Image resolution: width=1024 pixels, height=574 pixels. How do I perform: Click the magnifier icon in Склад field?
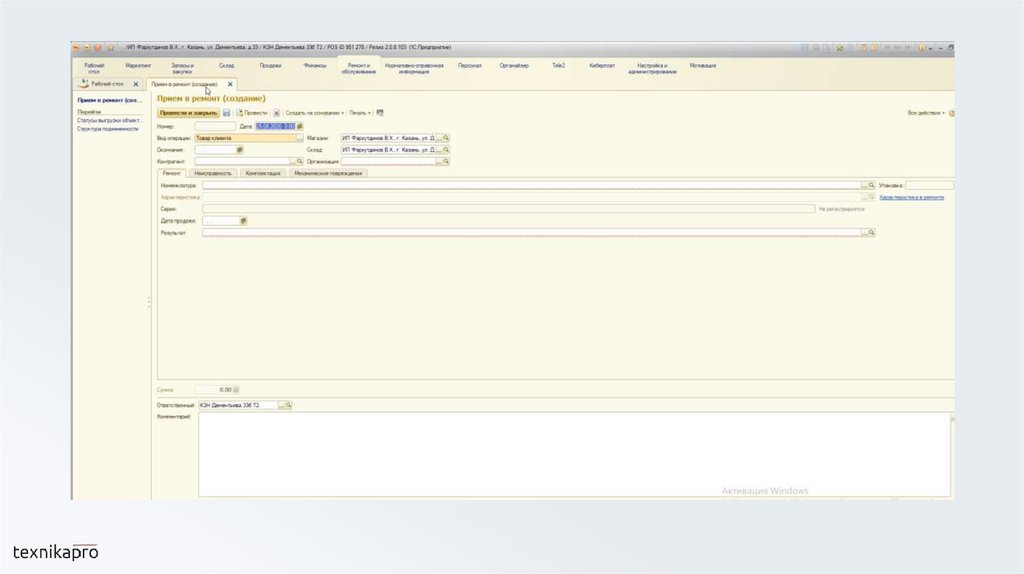pos(446,149)
